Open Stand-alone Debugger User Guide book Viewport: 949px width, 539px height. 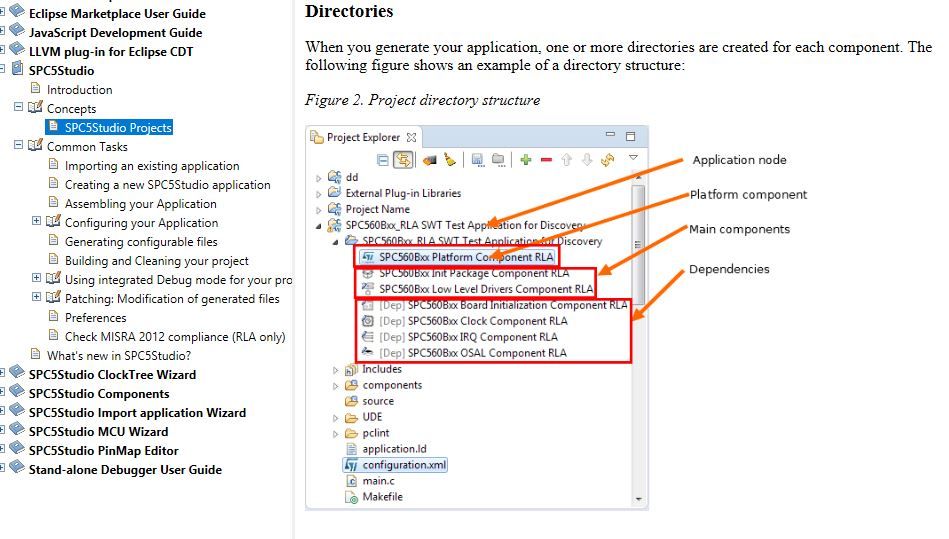pos(125,469)
